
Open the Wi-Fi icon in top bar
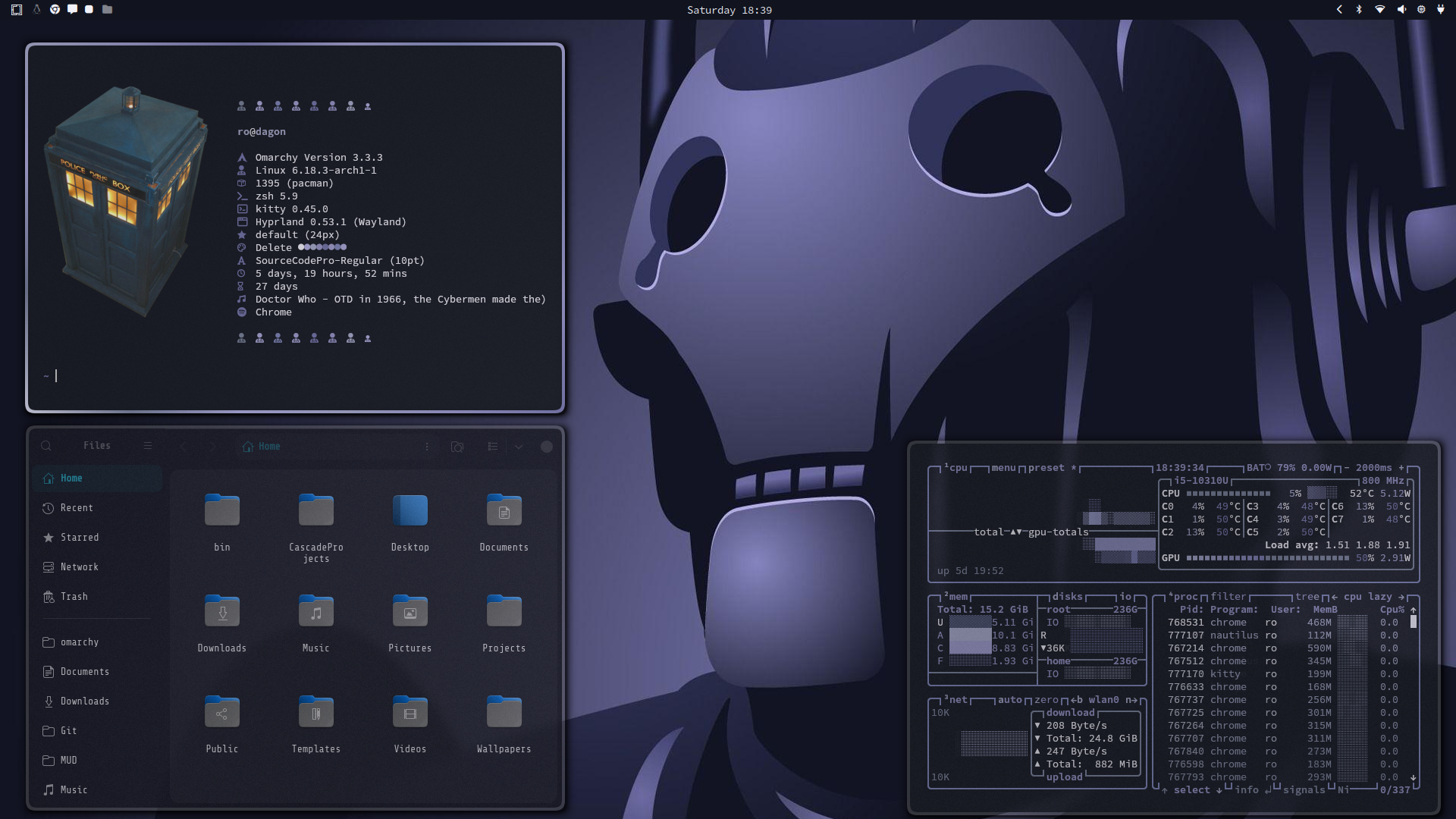(x=1380, y=10)
